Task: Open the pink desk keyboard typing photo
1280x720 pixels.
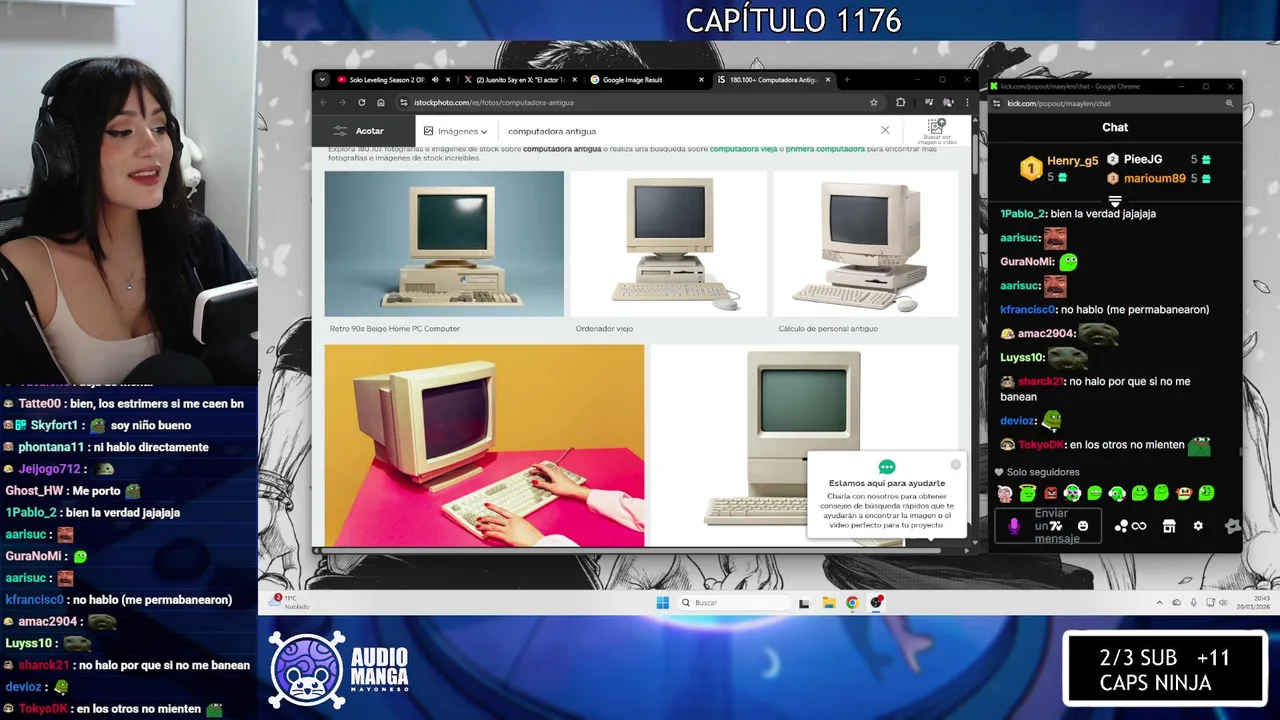Action: 484,446
